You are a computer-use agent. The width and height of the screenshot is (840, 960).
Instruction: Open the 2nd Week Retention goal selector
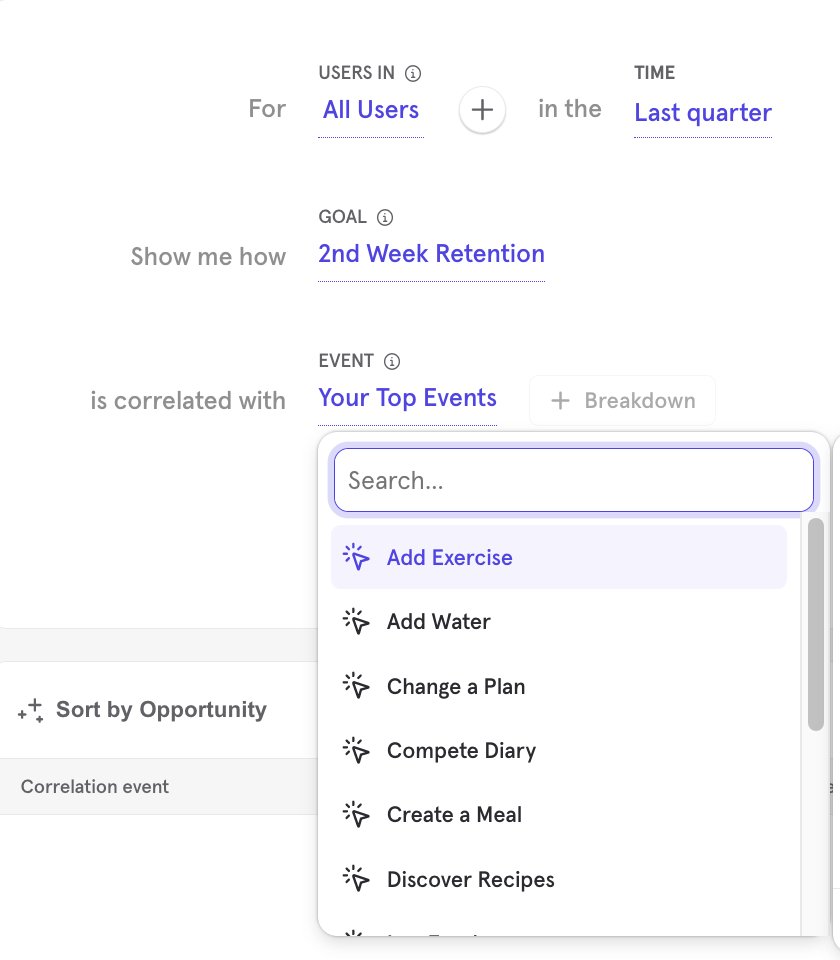(x=431, y=254)
